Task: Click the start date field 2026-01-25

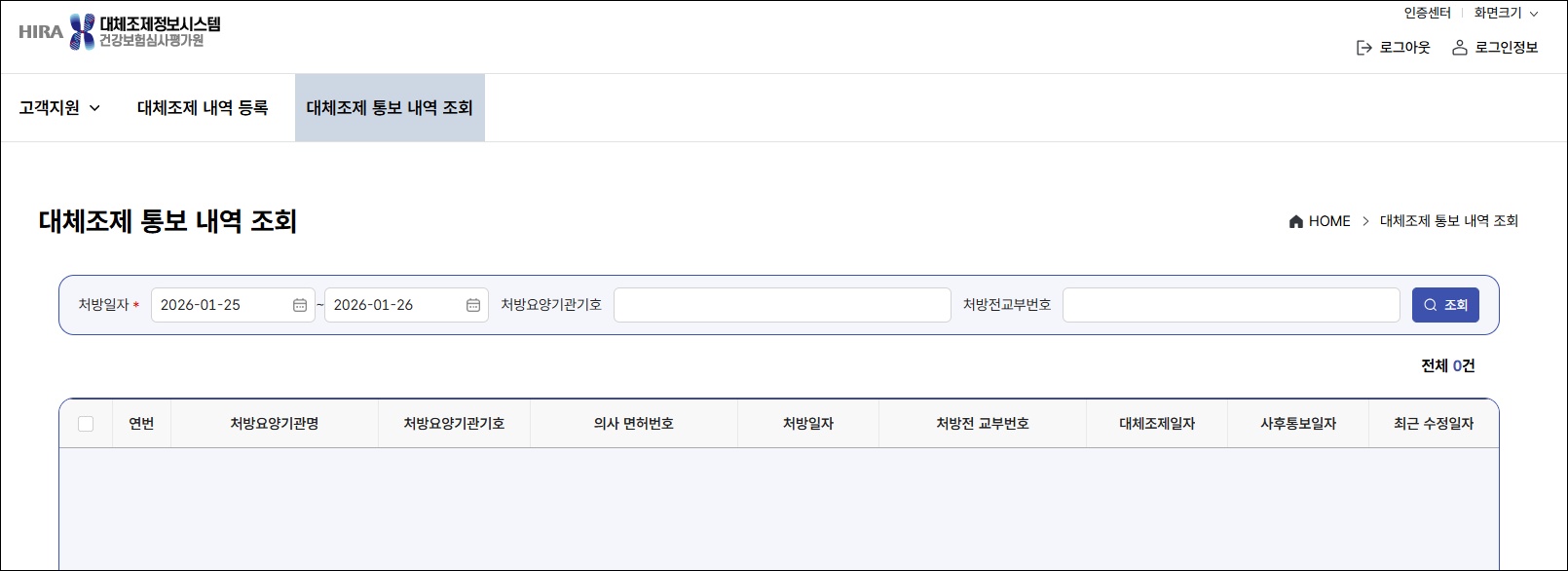Action: [x=222, y=305]
